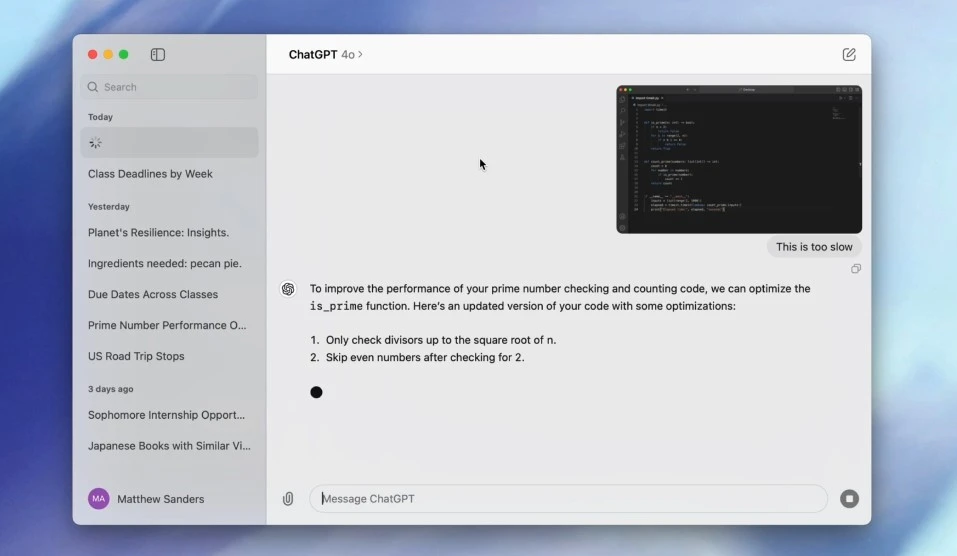The height and width of the screenshot is (556, 957).
Task: Open the code screenshot thumbnail
Action: click(x=739, y=159)
